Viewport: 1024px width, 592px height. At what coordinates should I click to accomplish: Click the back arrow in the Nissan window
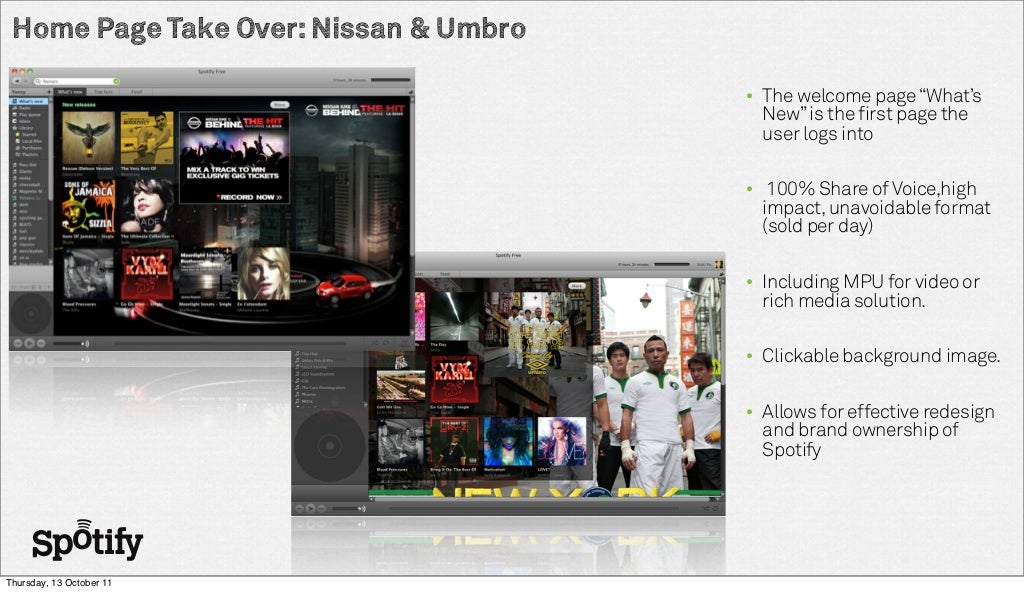(x=16, y=81)
